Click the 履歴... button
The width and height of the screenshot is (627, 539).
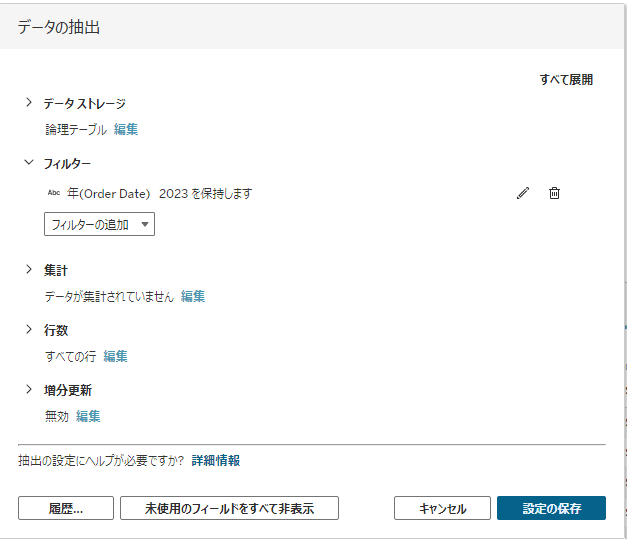66,508
